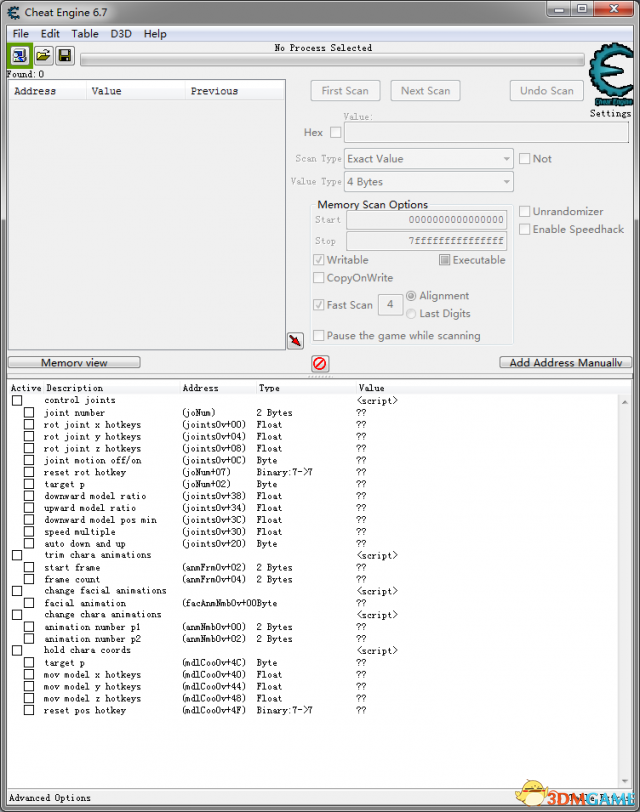
Task: Click the save floppy disk icon
Action: coord(65,56)
